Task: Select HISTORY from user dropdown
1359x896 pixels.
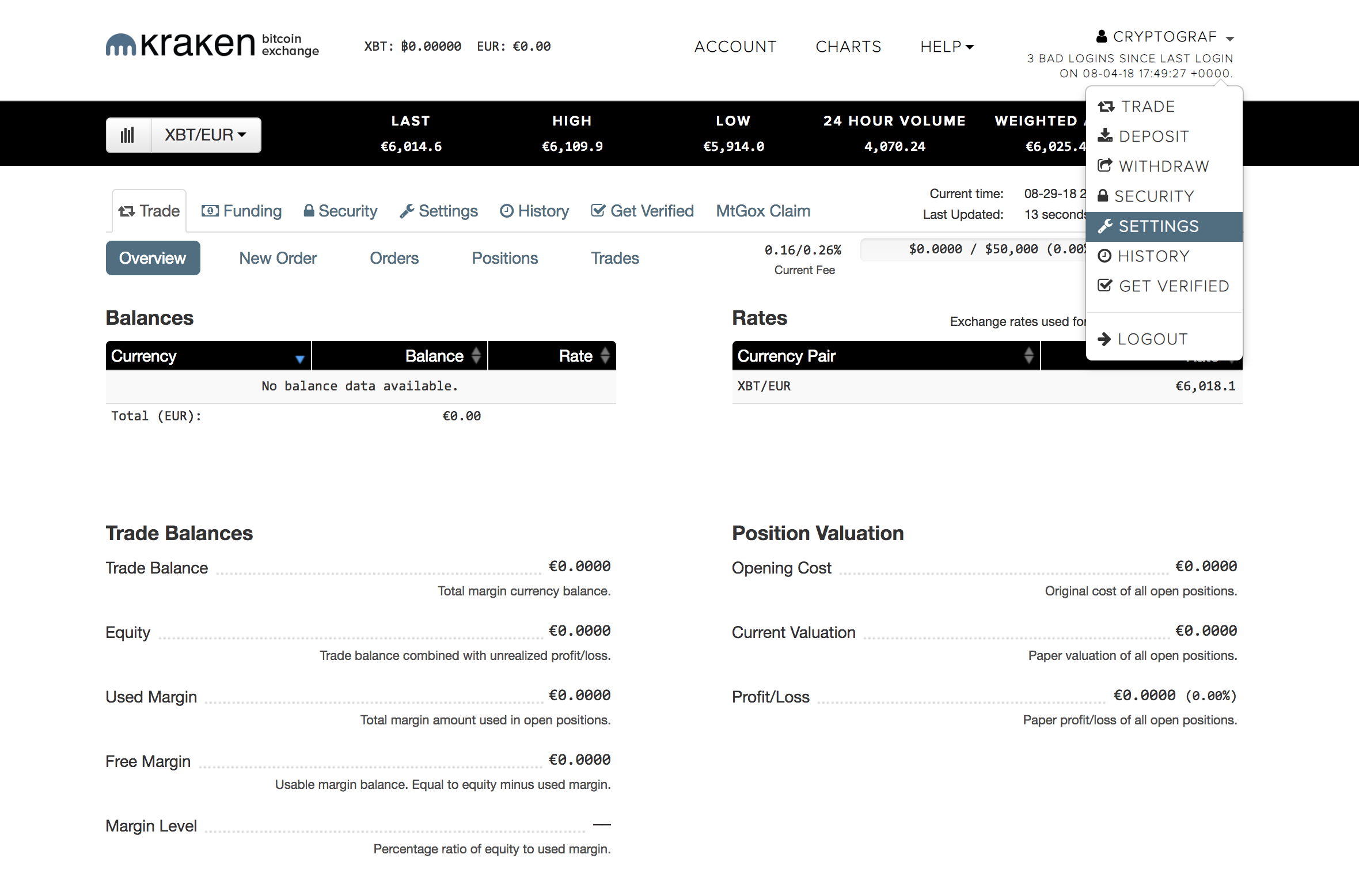Action: [x=1164, y=256]
